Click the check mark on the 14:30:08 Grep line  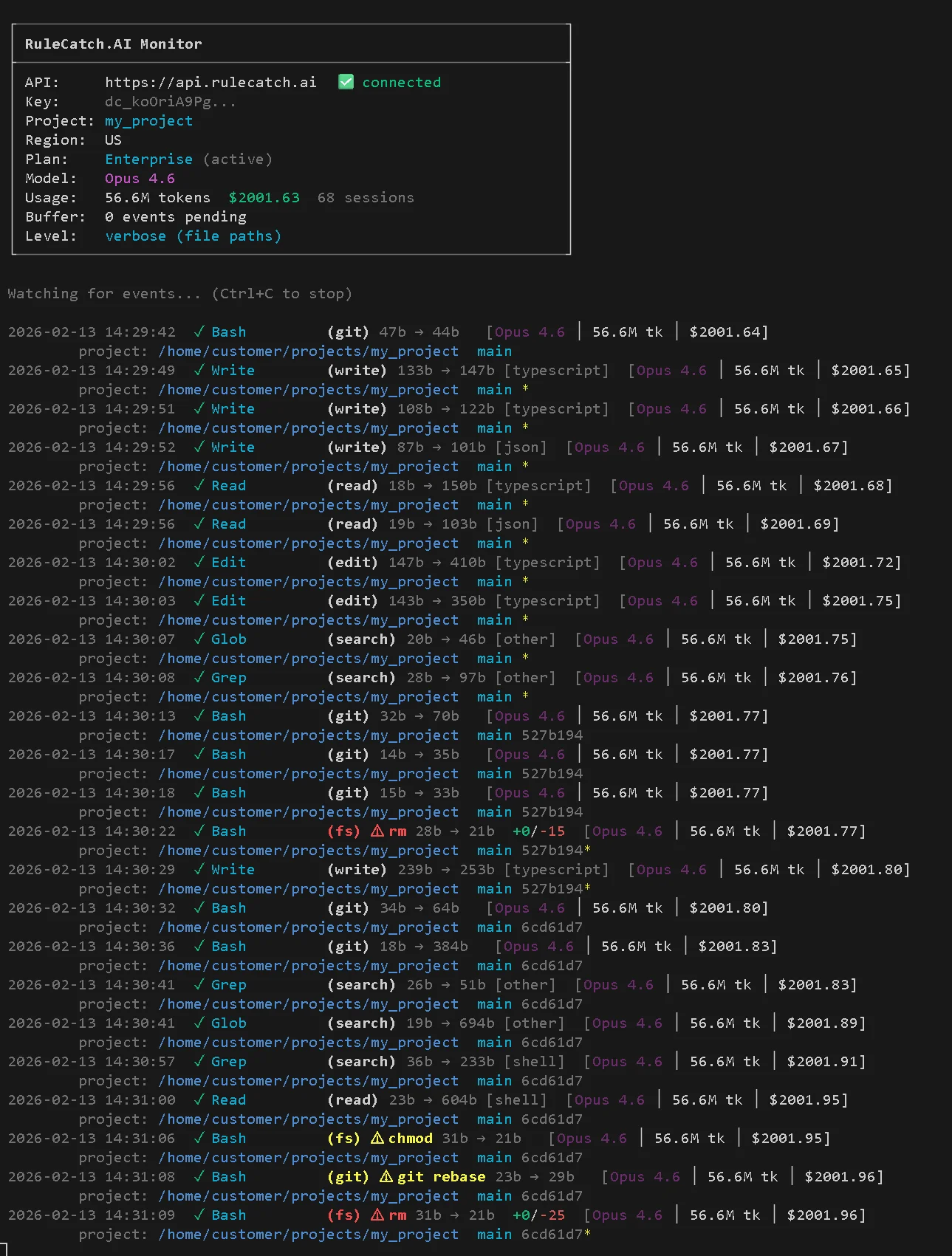199,677
